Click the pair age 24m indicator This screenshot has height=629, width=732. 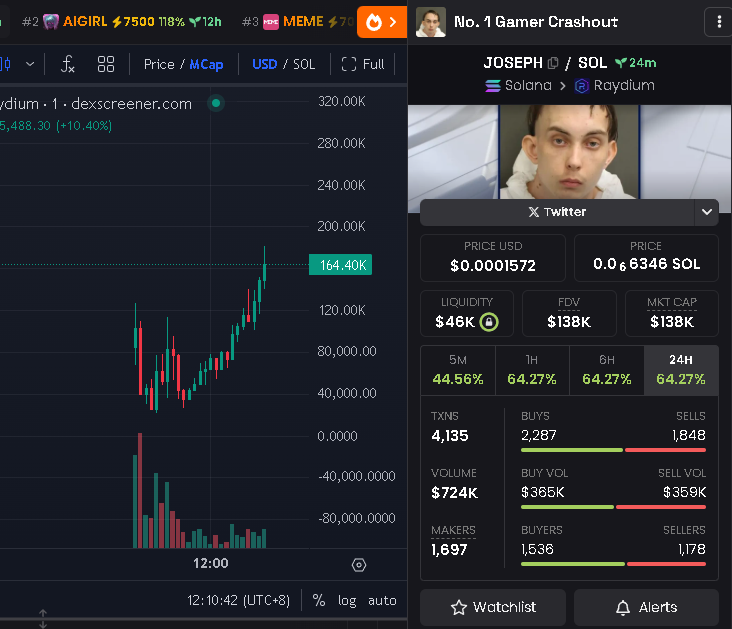[635, 63]
